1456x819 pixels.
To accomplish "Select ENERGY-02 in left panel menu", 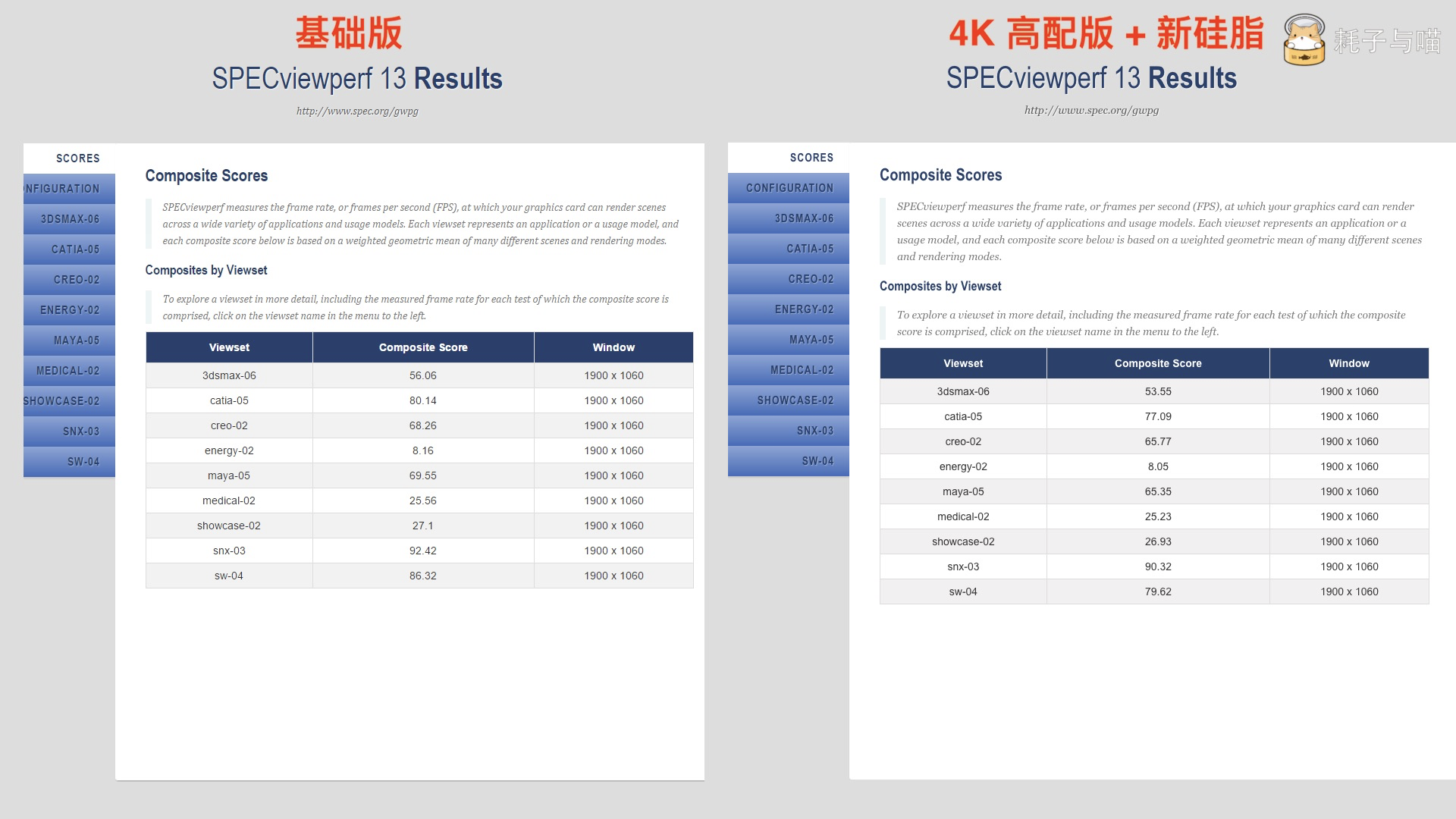I will click(x=69, y=310).
